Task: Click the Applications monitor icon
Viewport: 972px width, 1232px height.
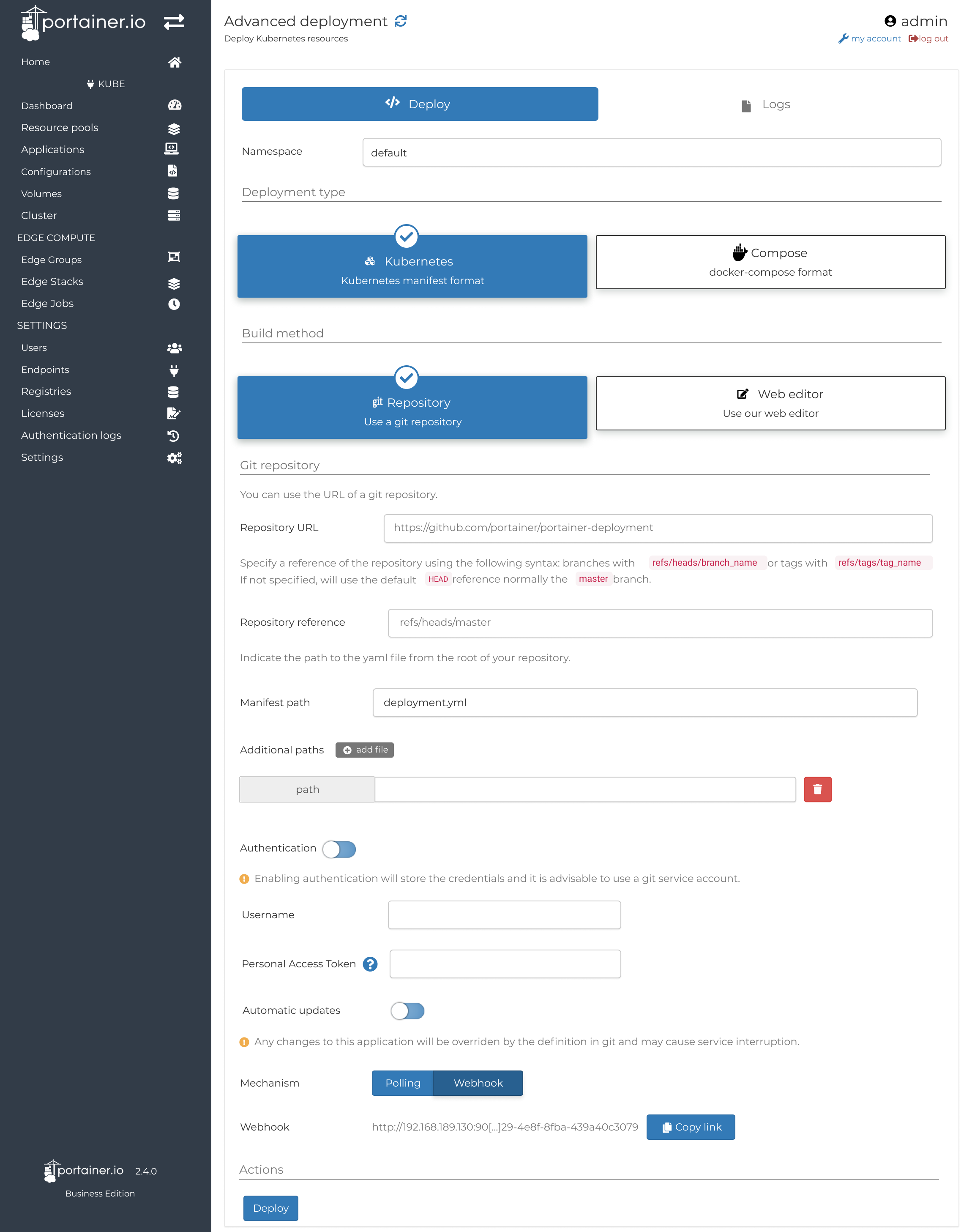Action: point(171,148)
